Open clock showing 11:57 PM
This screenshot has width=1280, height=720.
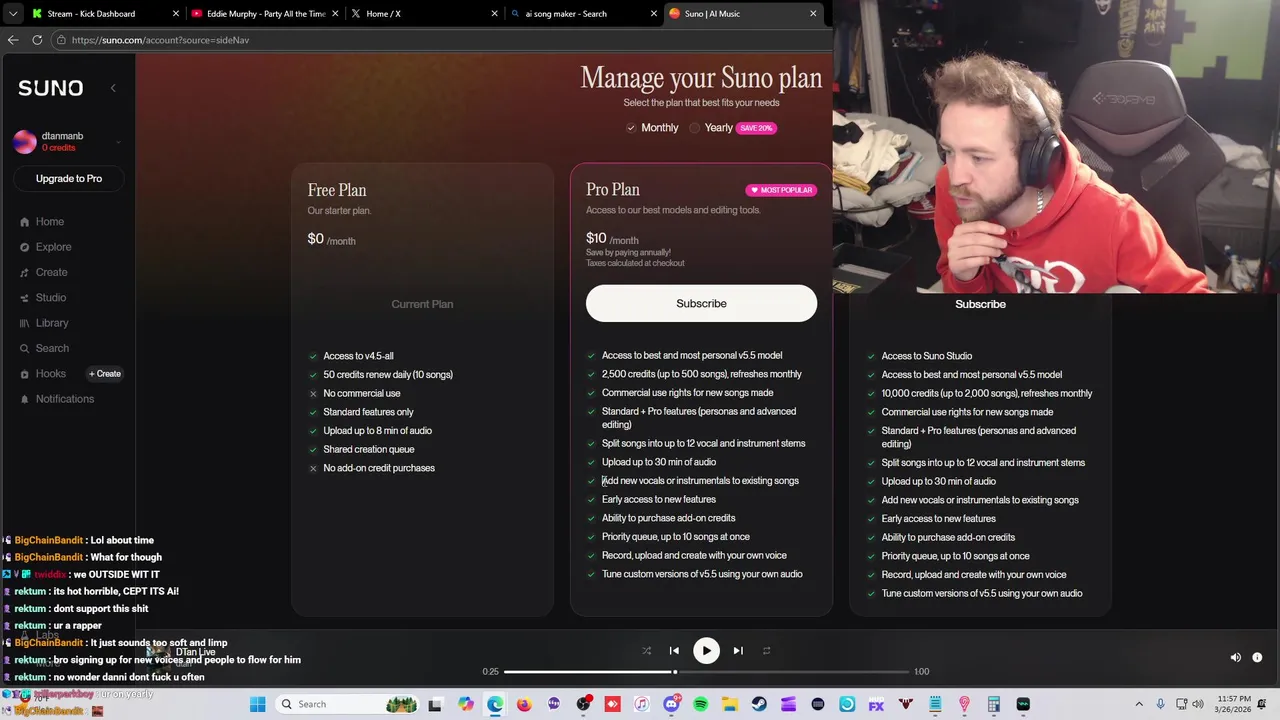(x=1234, y=704)
